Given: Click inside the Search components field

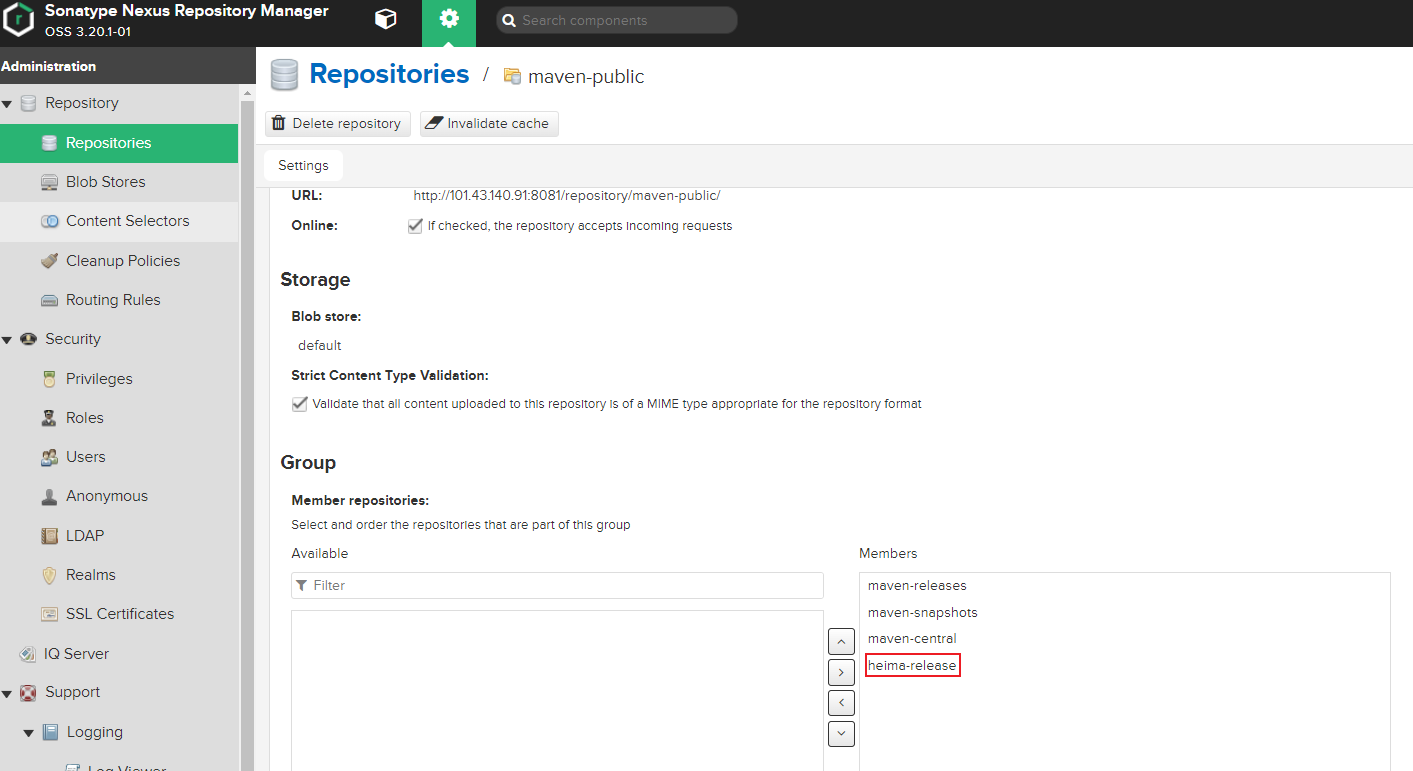Looking at the screenshot, I should 617,20.
